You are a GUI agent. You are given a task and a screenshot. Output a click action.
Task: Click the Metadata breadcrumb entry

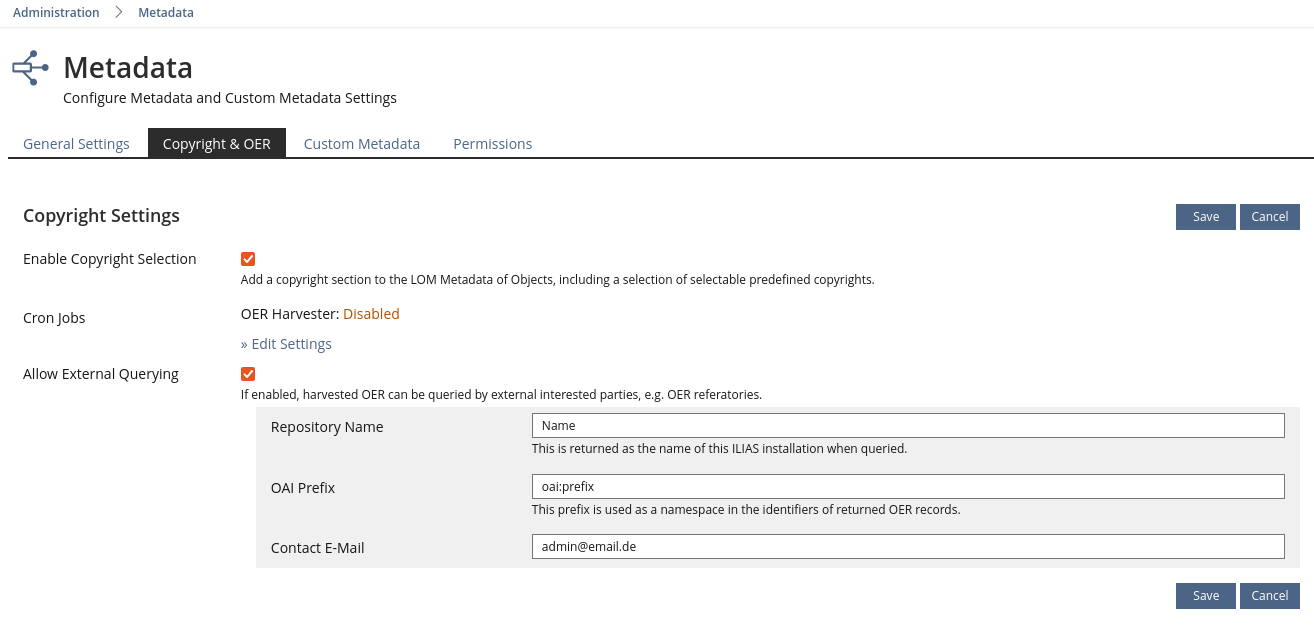point(166,13)
